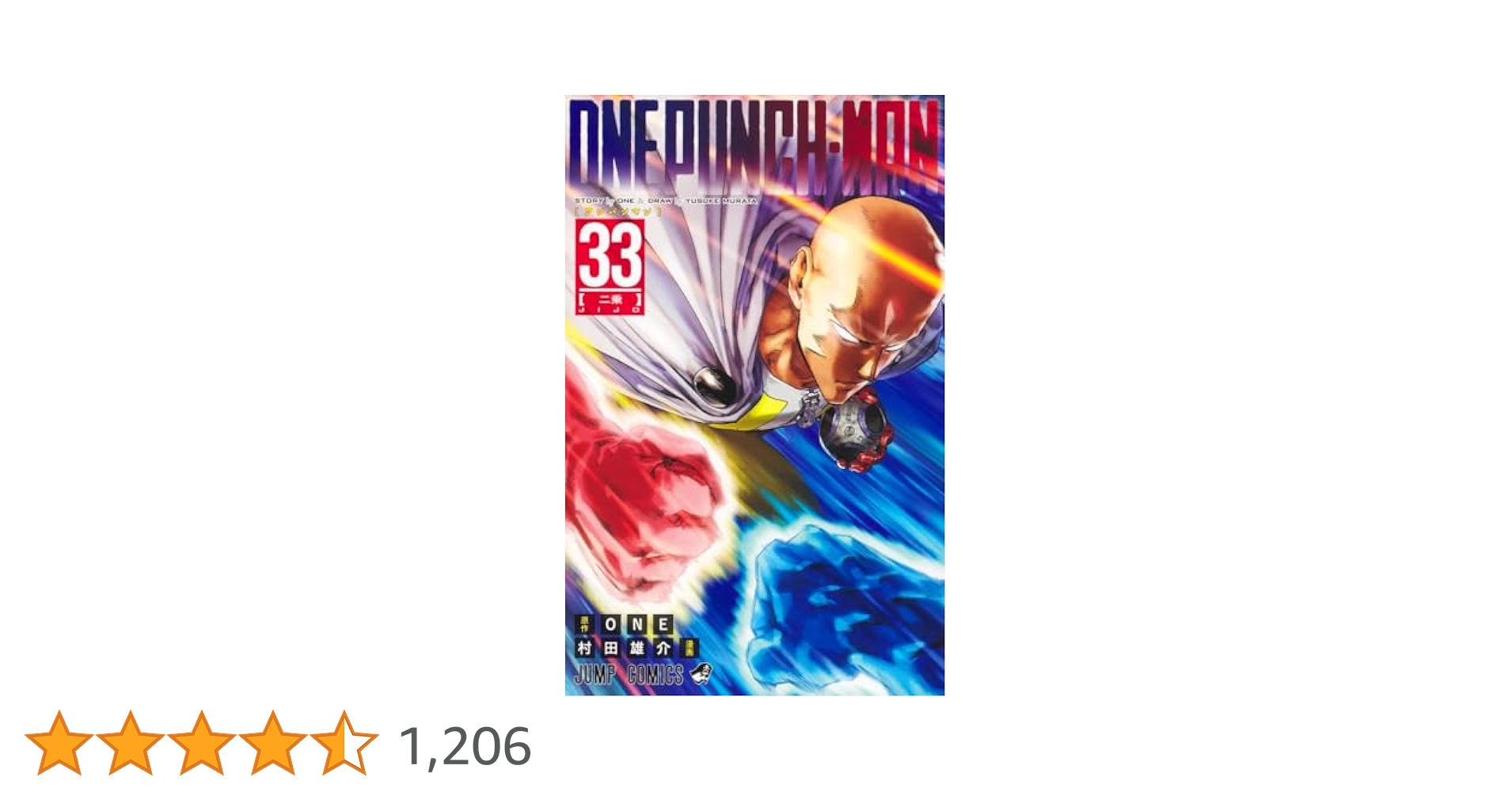Click the JUMP COMICS text on cover

pyautogui.click(x=629, y=675)
